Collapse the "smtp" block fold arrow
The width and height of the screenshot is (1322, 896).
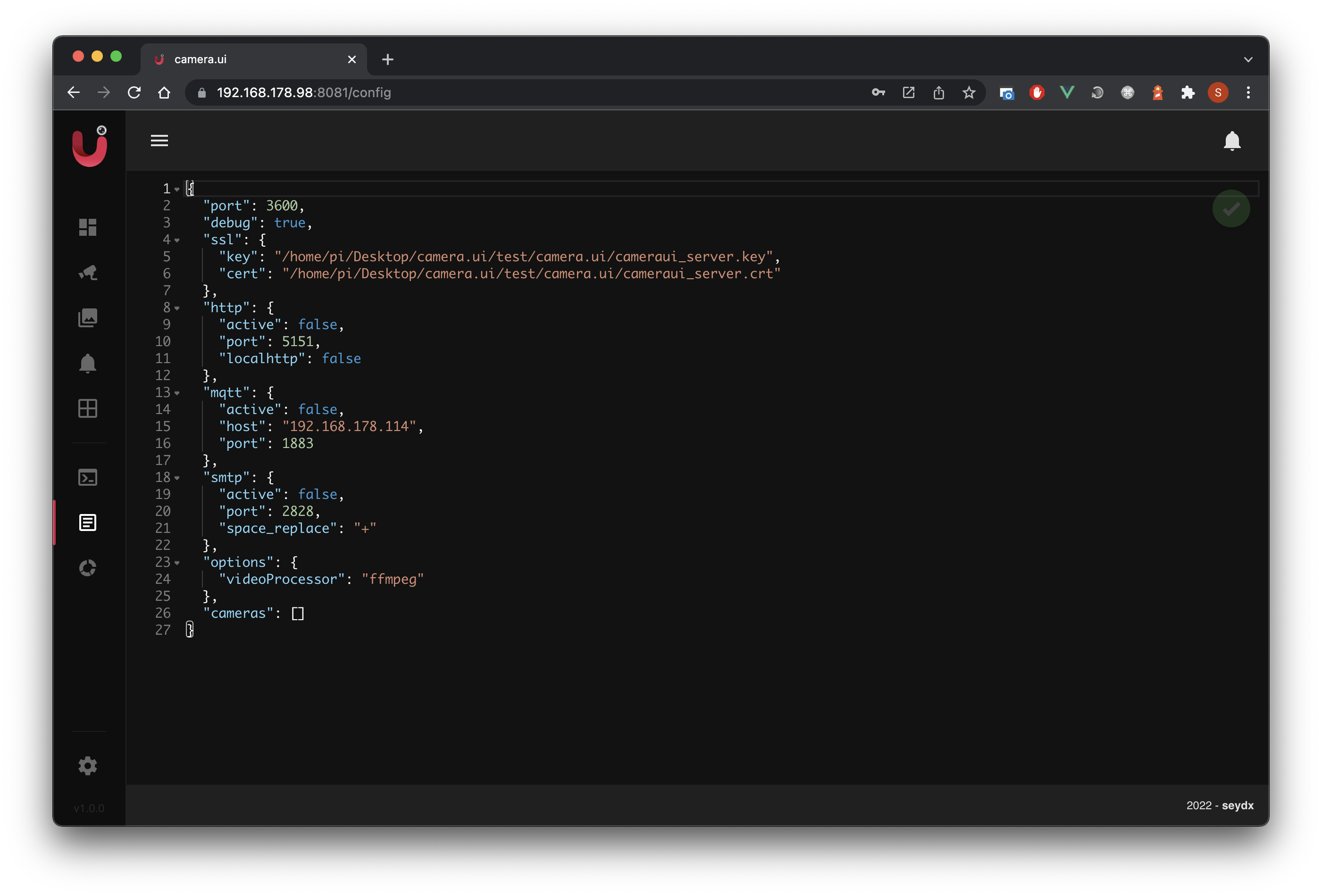pos(177,478)
